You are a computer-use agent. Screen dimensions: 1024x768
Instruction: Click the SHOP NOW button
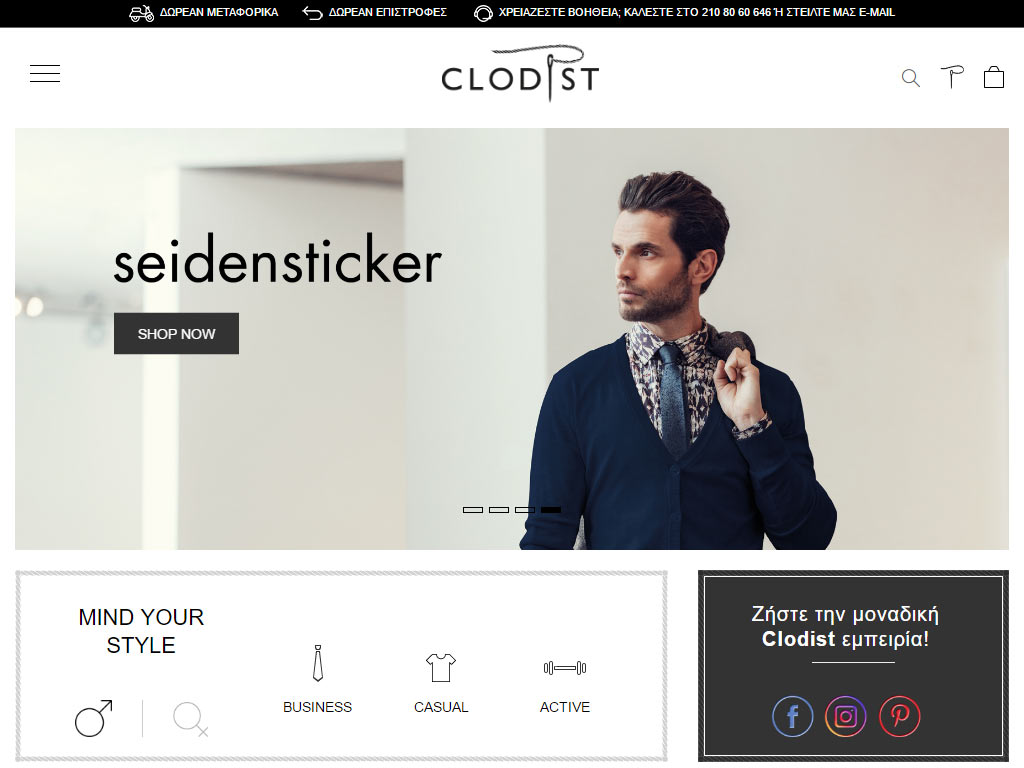[176, 334]
